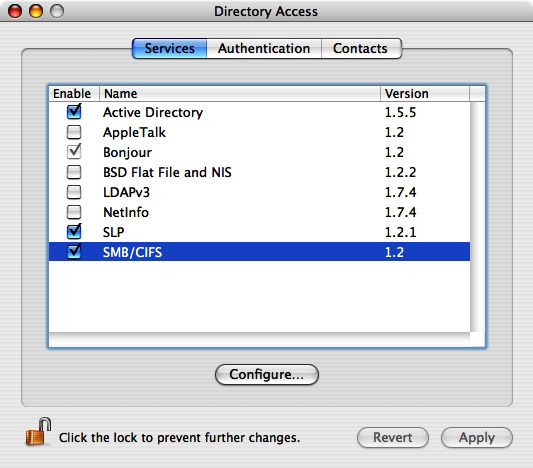
Task: Click version 1.2 in the AppleTalk row
Action: [394, 133]
